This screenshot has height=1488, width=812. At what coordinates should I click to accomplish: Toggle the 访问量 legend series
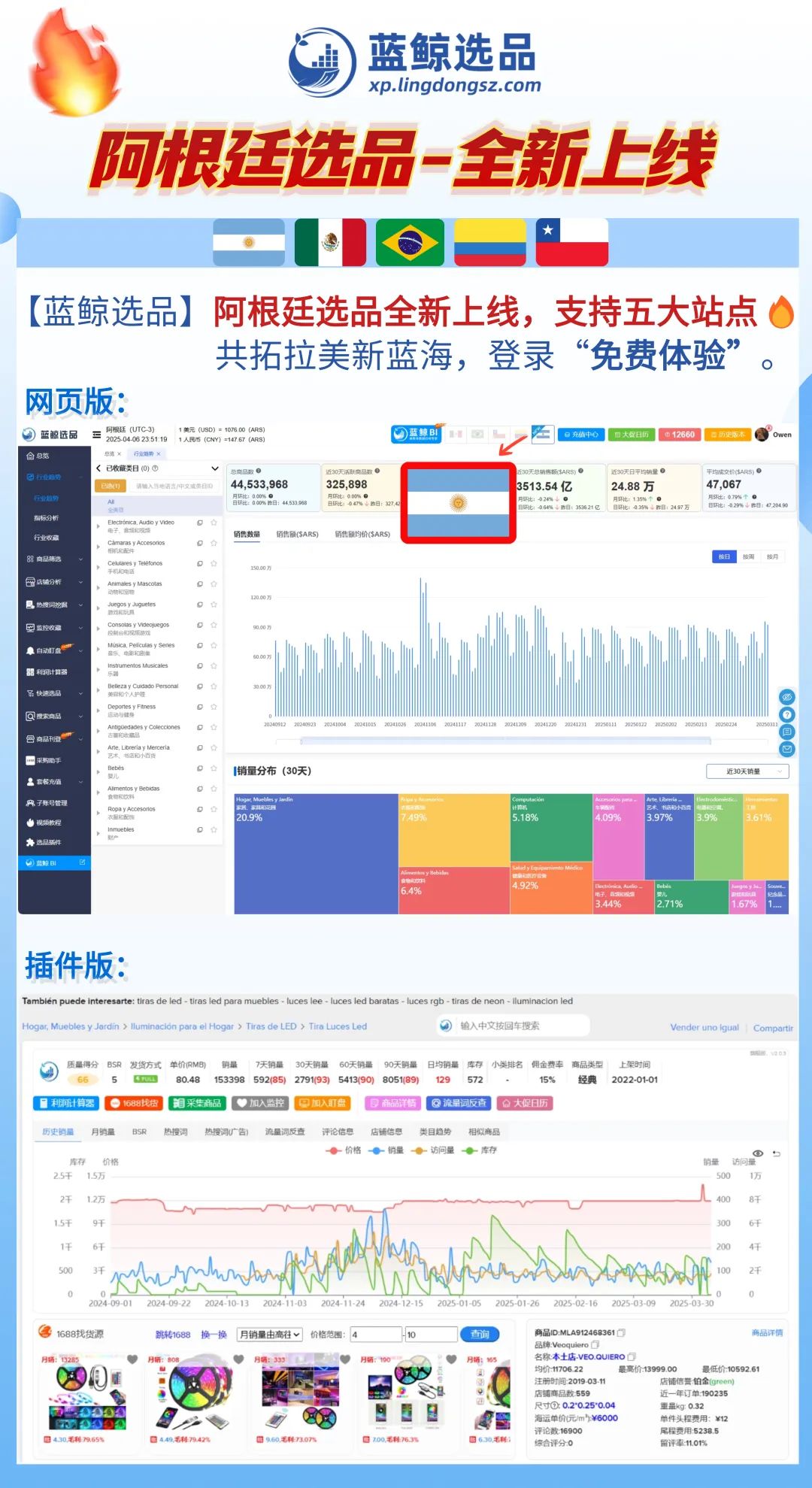click(433, 1150)
